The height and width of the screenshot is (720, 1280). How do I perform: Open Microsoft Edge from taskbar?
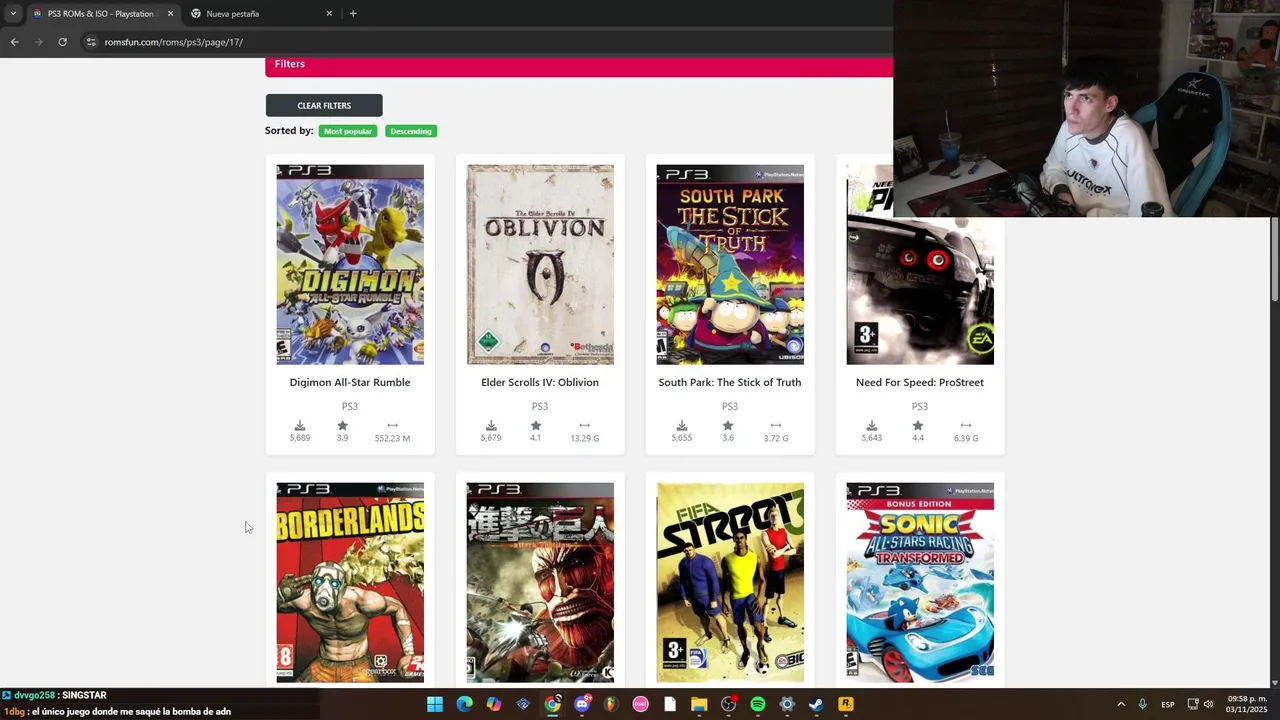tap(464, 704)
